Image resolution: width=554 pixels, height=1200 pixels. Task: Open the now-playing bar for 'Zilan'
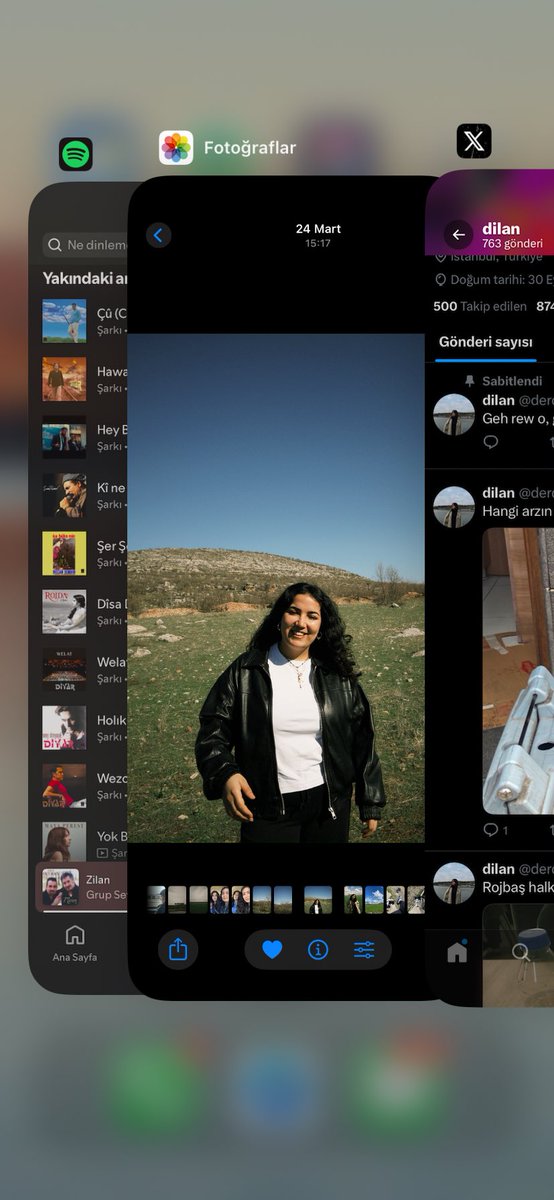[82, 887]
